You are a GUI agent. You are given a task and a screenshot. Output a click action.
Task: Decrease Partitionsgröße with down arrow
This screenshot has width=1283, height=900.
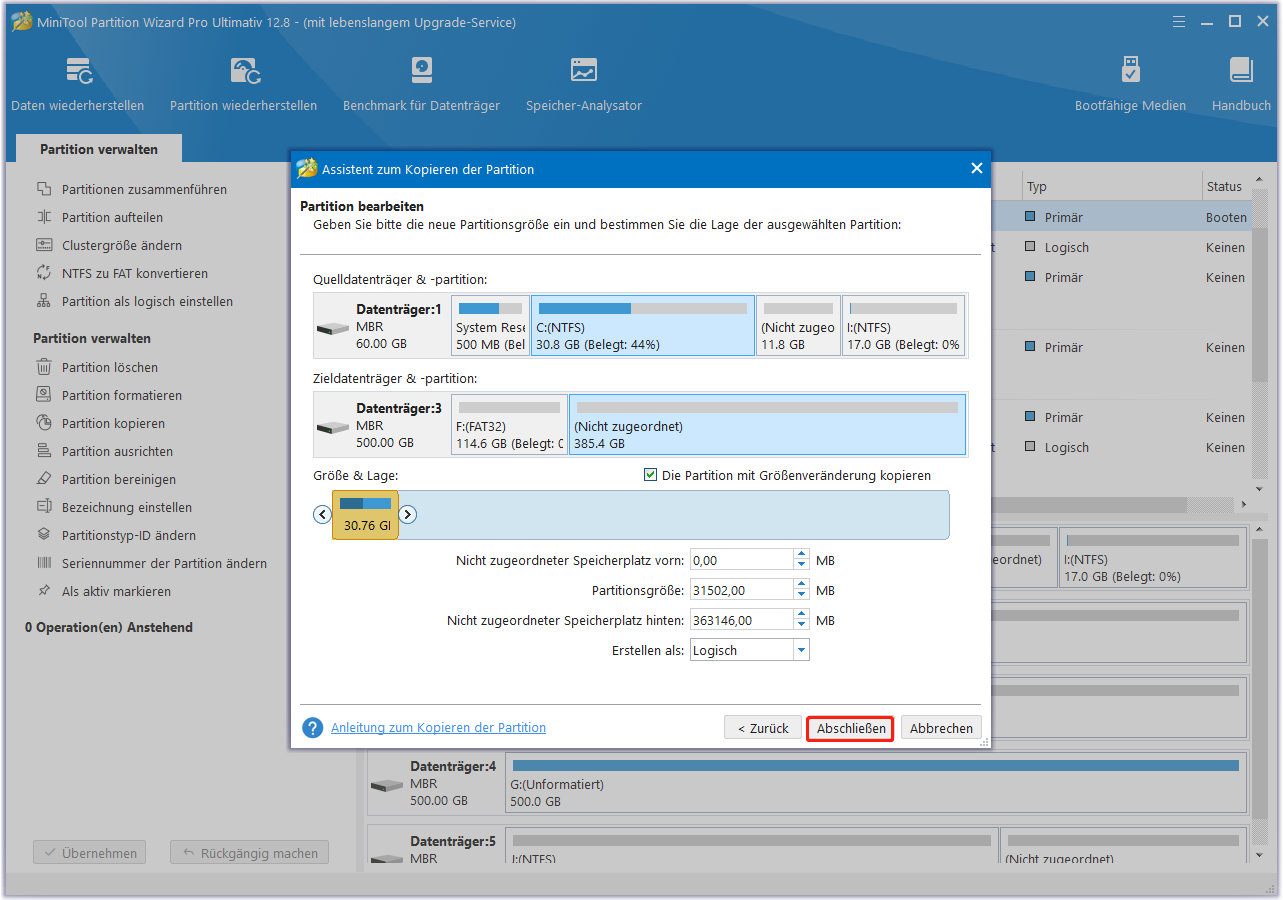pos(801,595)
